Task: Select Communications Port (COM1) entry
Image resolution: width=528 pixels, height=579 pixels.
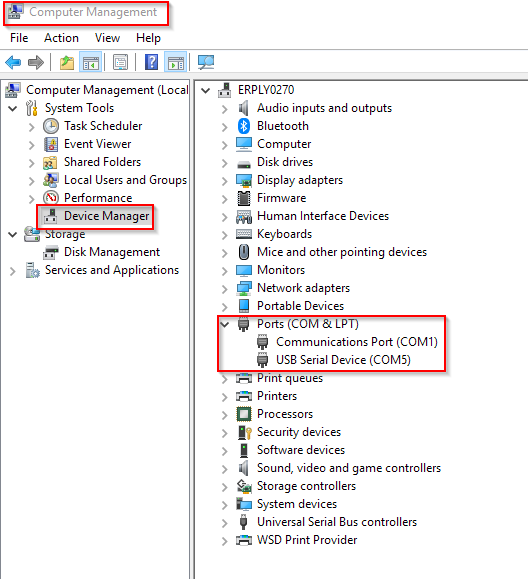Action: click(x=357, y=342)
